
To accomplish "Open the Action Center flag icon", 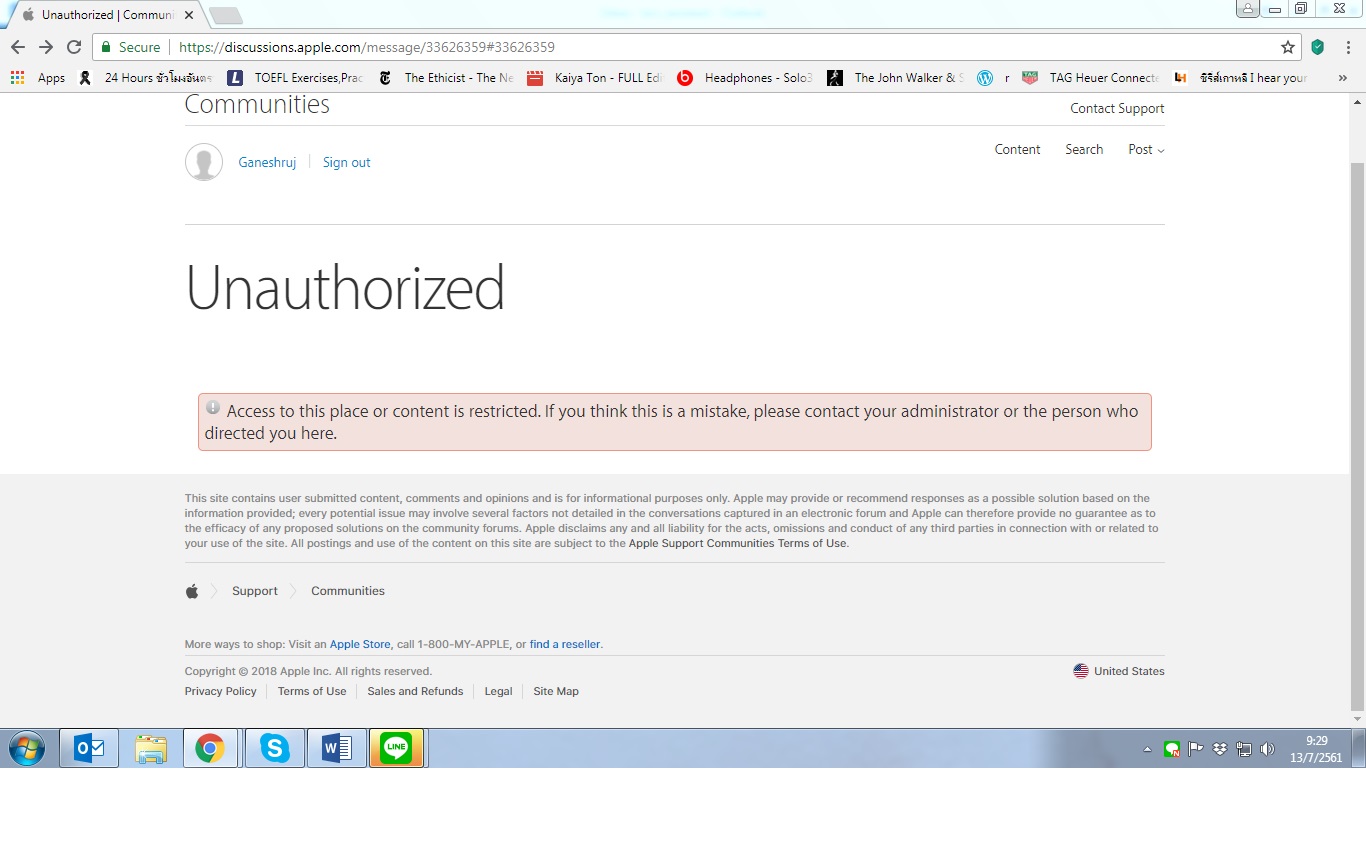I will (1196, 749).
